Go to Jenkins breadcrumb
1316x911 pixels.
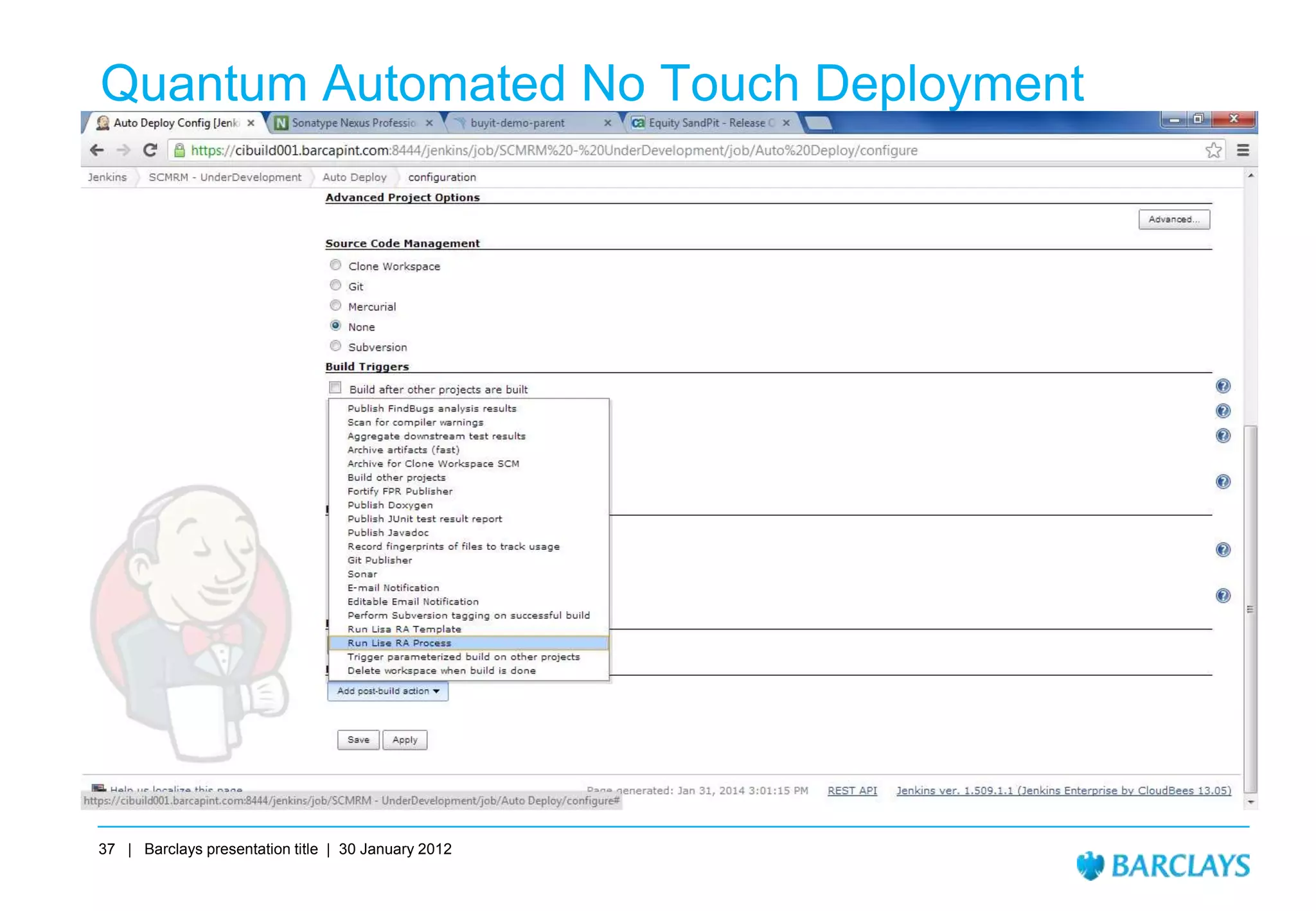tap(107, 177)
